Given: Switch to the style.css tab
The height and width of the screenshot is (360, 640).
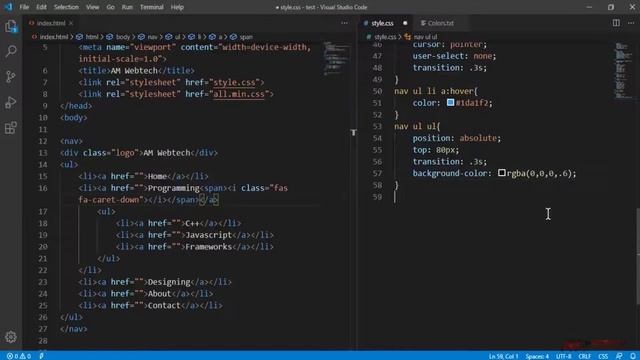Looking at the screenshot, I should [x=382, y=23].
